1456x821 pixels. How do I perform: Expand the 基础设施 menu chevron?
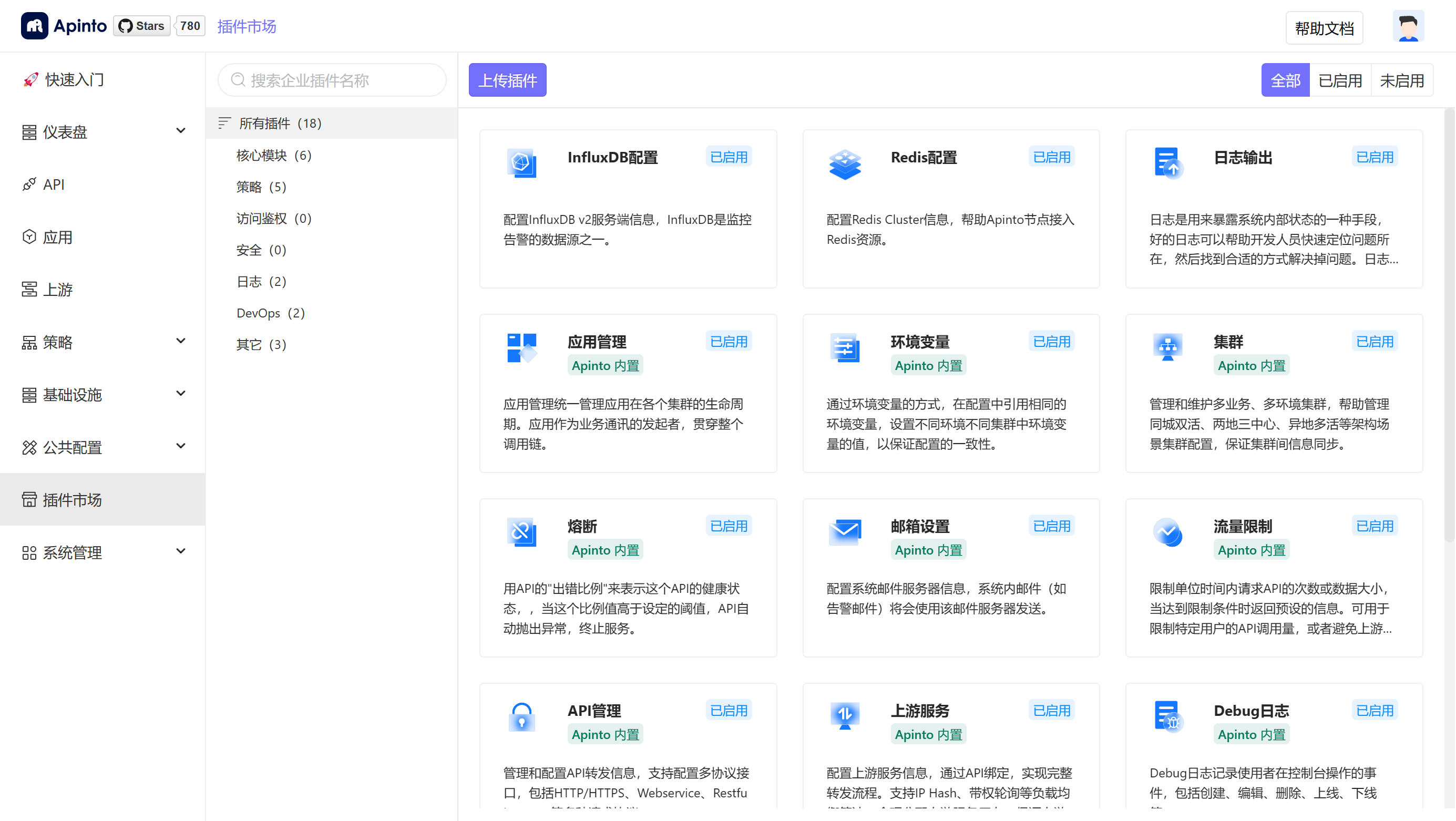coord(181,394)
